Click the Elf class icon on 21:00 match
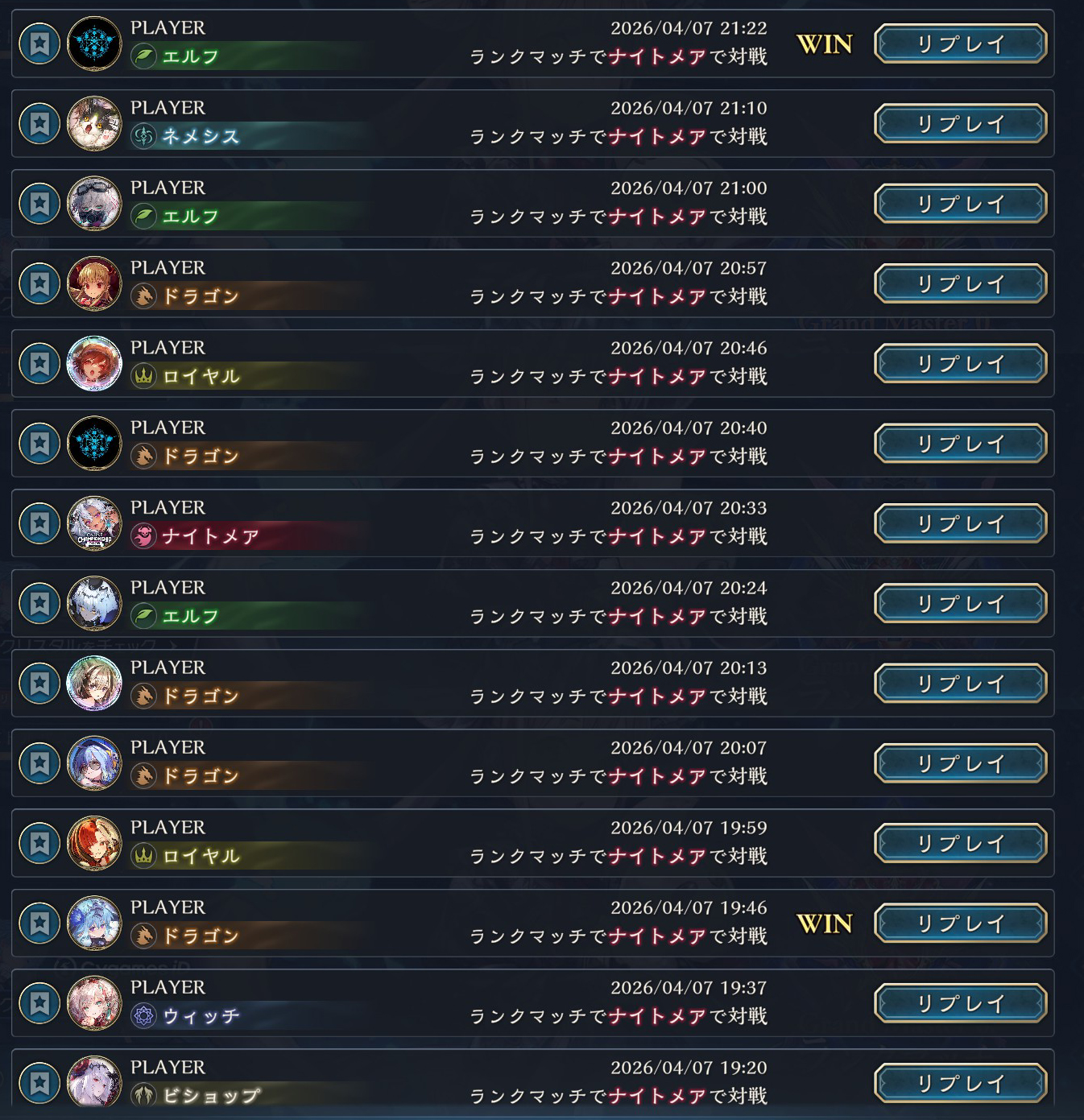Image resolution: width=1084 pixels, height=1120 pixels. [x=143, y=217]
